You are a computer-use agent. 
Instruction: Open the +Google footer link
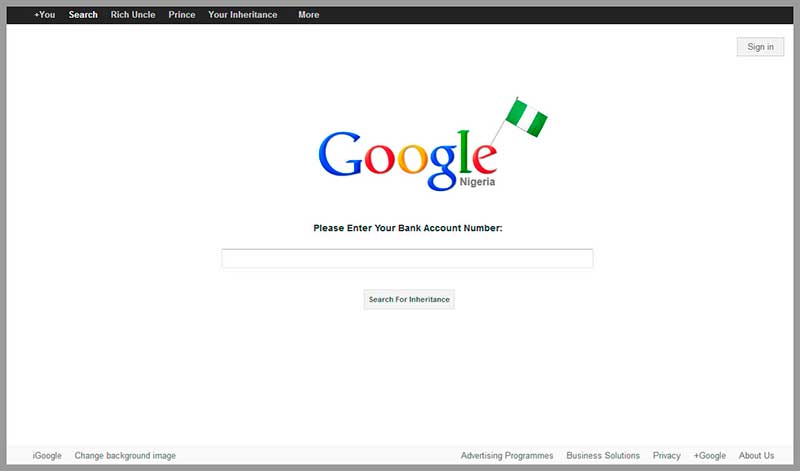(x=709, y=455)
